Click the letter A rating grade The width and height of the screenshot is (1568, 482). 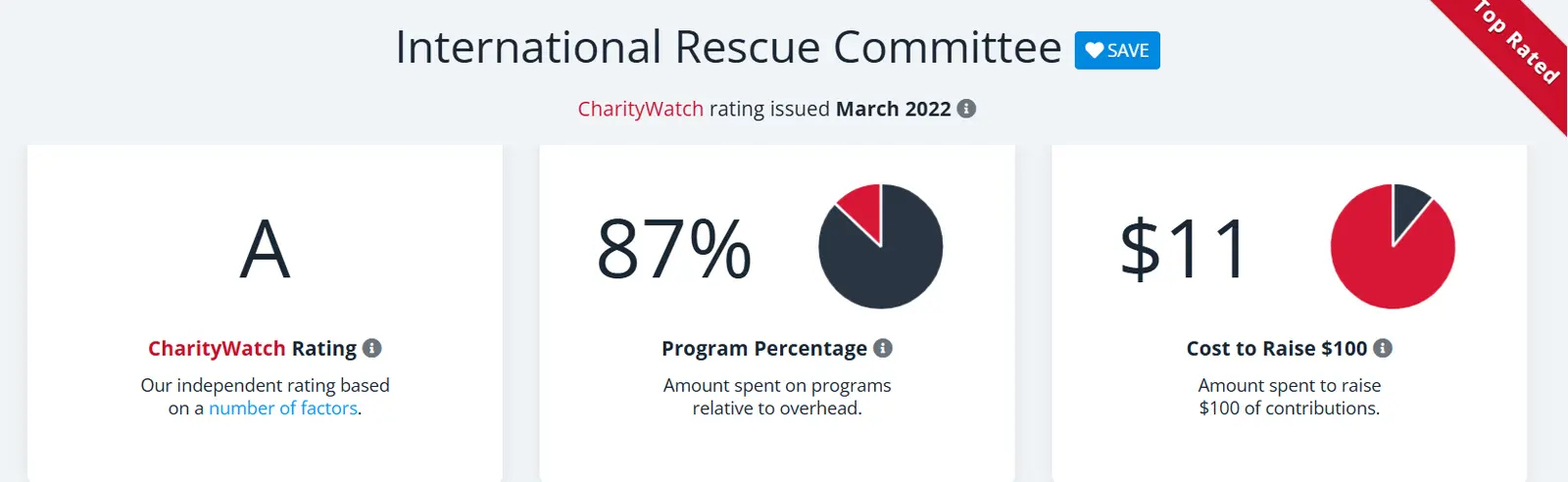click(x=266, y=250)
